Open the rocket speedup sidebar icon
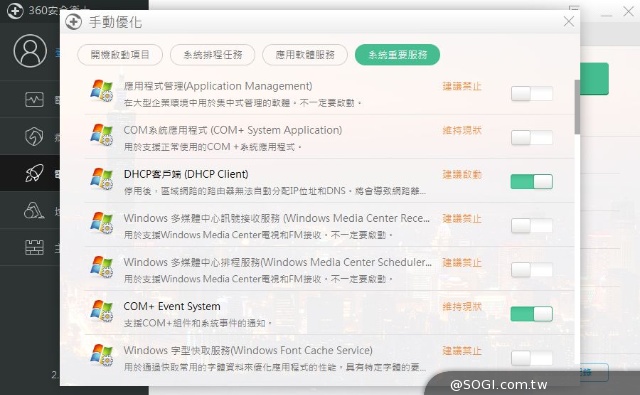This screenshot has width=640, height=395. point(34,173)
